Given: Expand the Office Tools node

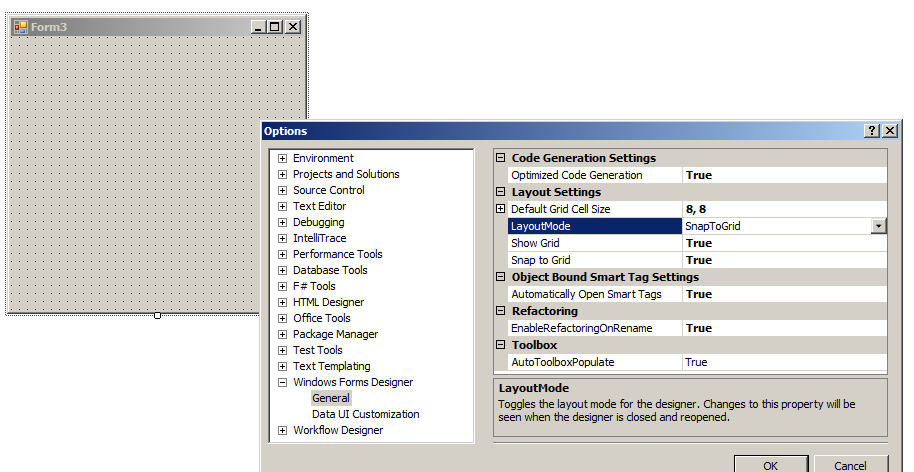Looking at the screenshot, I should click(283, 319).
